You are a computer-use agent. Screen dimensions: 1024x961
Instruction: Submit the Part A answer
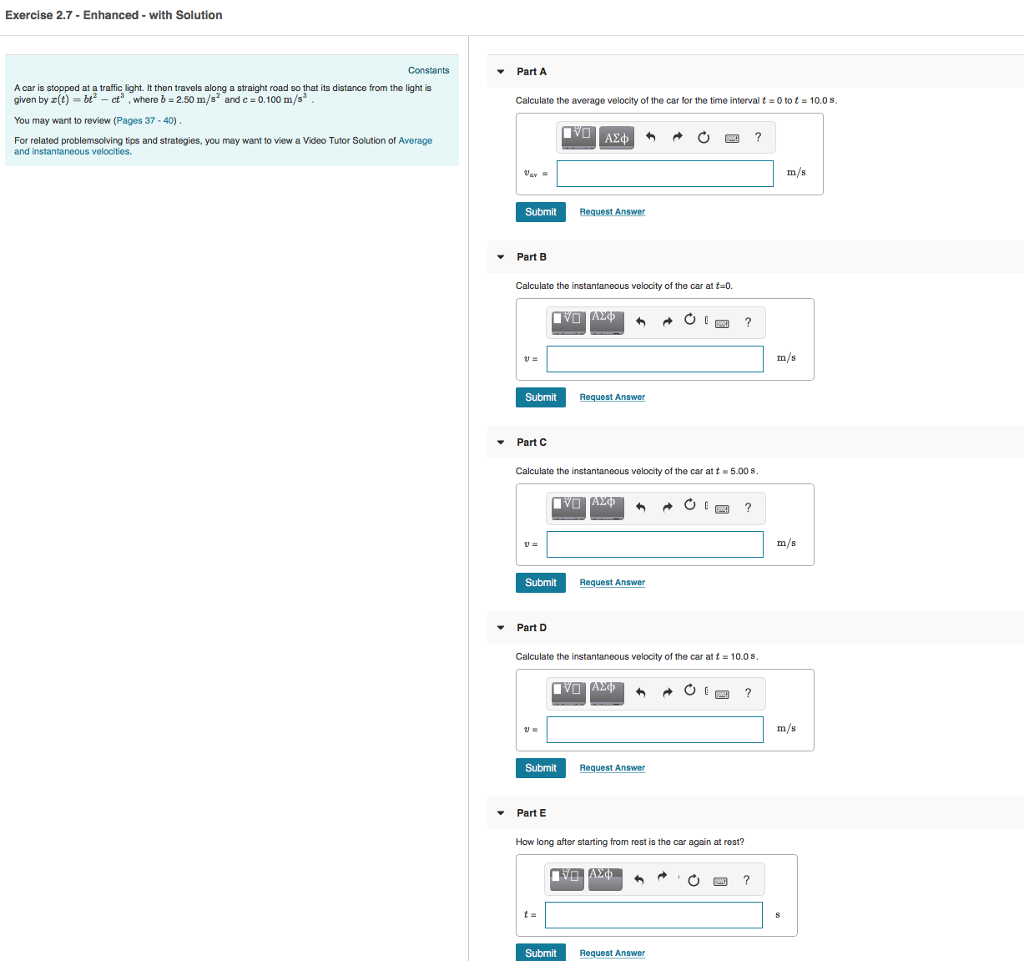pos(540,211)
